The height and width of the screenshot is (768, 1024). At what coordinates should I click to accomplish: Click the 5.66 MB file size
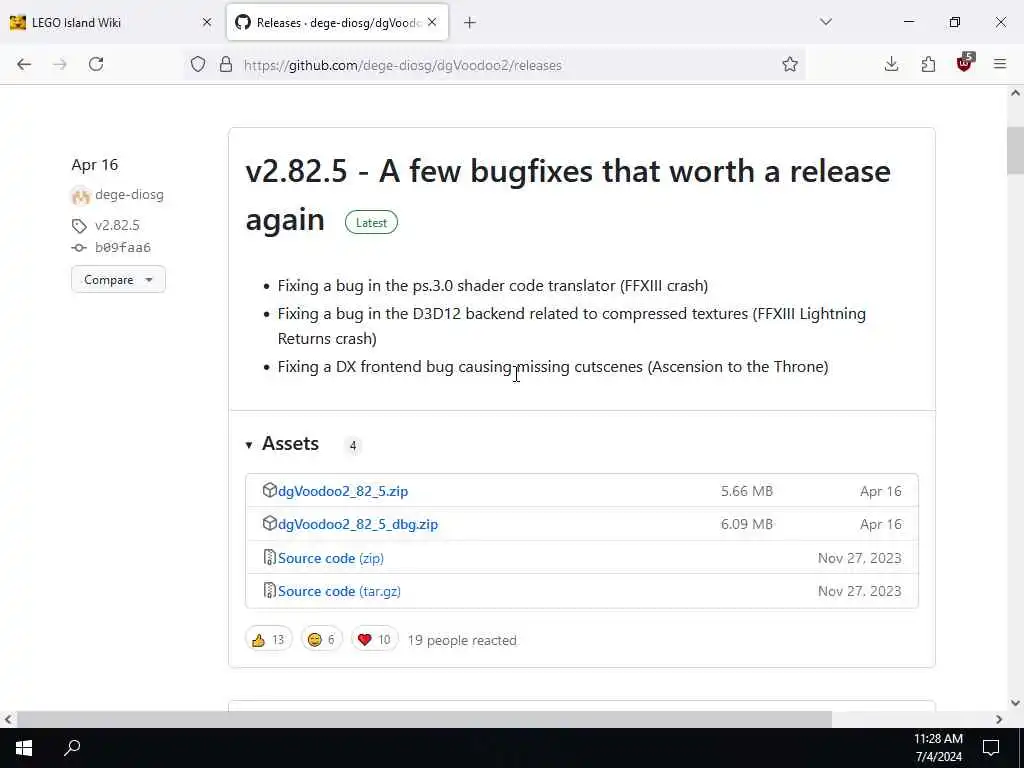point(746,491)
